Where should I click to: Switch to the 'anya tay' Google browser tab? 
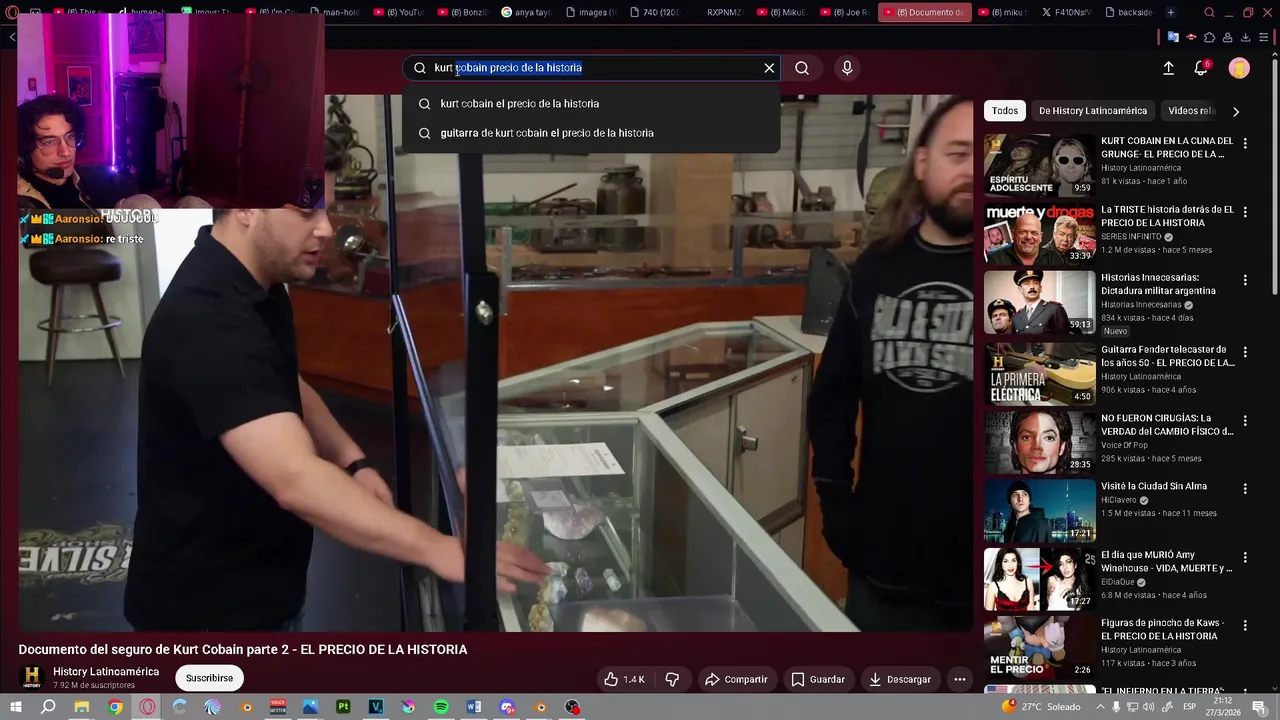(x=526, y=13)
